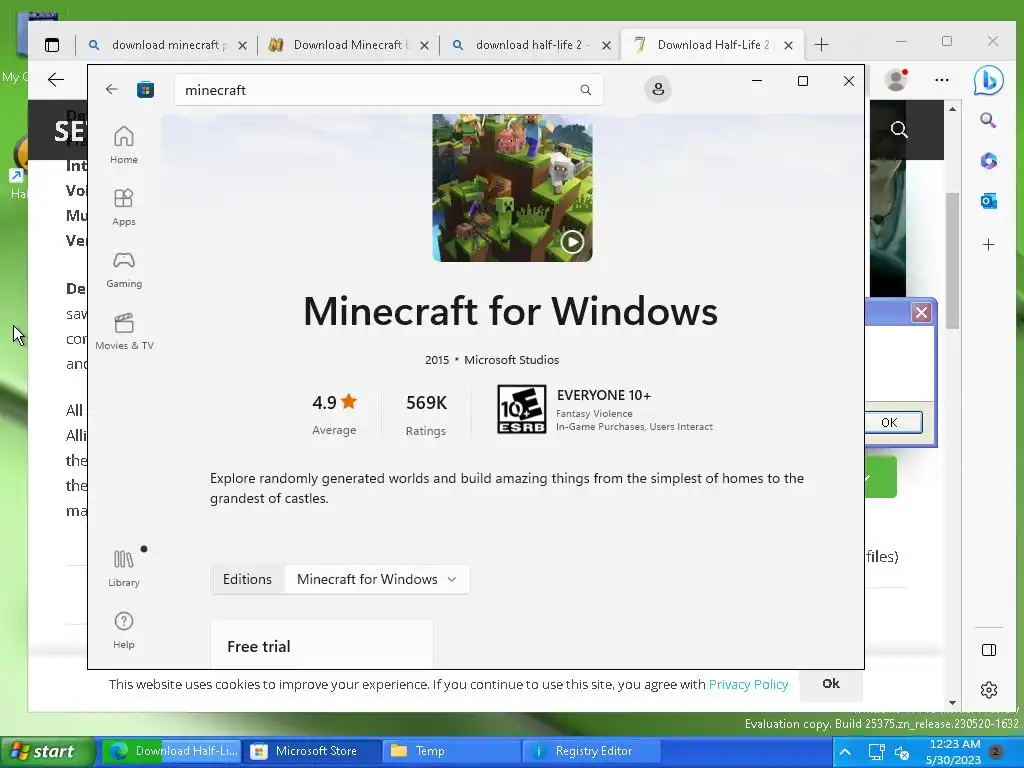
Task: Open the Store account profile icon
Action: pyautogui.click(x=658, y=89)
